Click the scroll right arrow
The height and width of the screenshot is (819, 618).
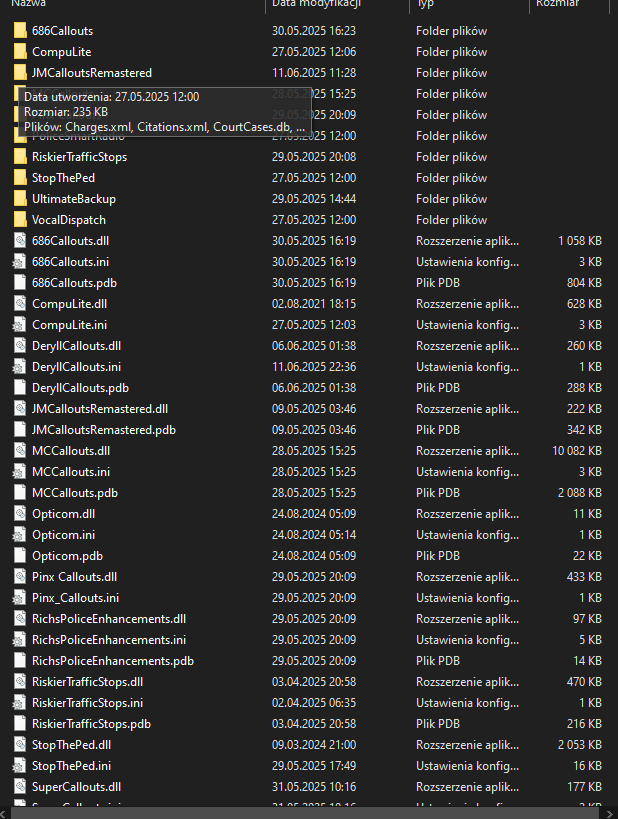[x=612, y=814]
